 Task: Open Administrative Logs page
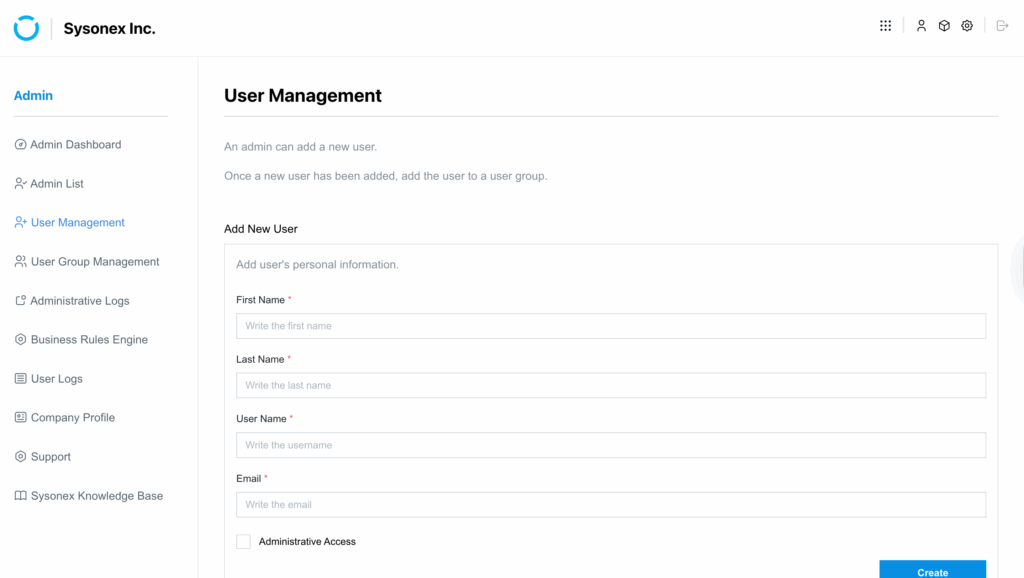pyautogui.click(x=80, y=301)
